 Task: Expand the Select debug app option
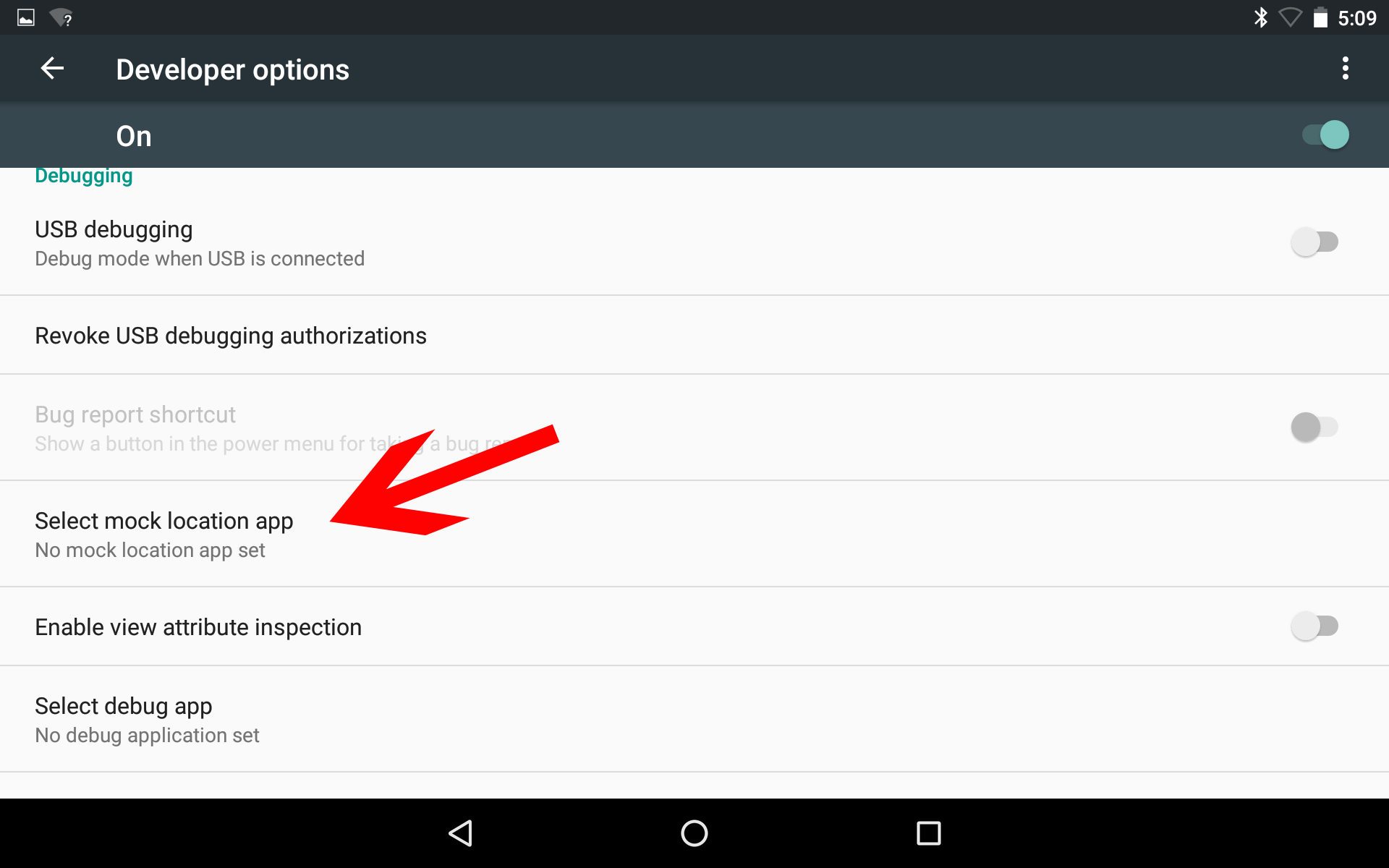694,719
